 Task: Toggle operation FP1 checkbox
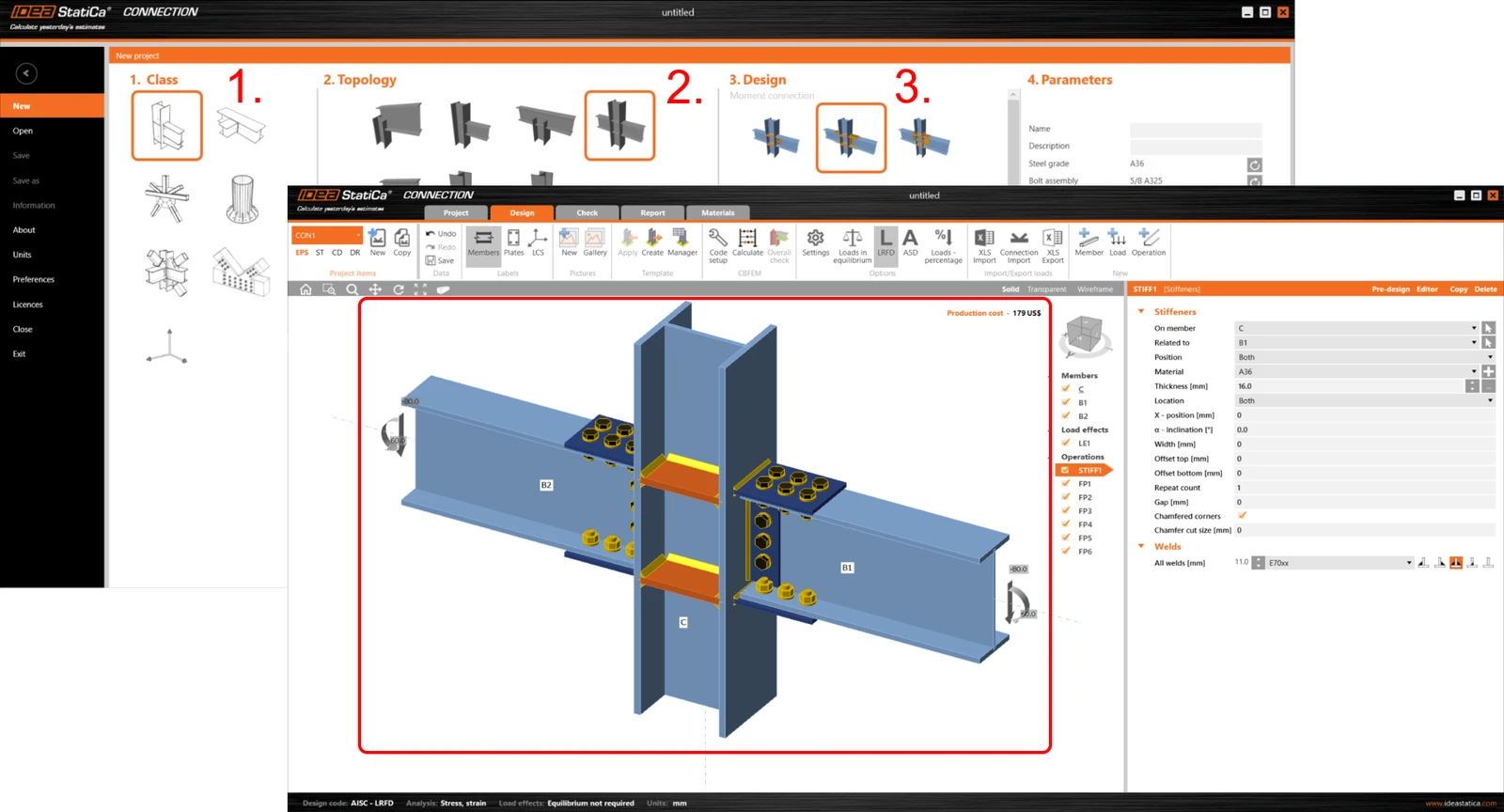1066,483
